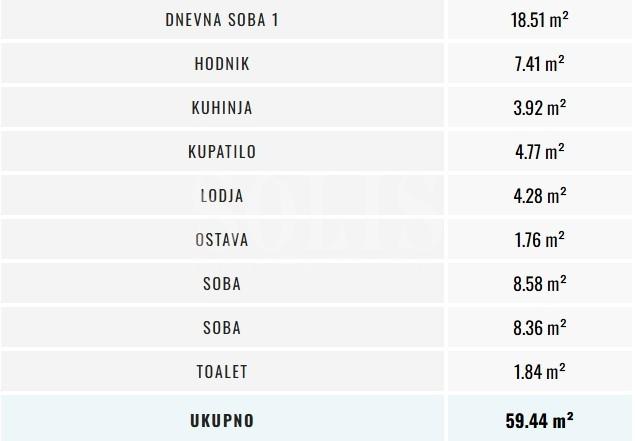Click the KUPATILO label
Viewport: 635px width, 441px height.
tap(221, 151)
